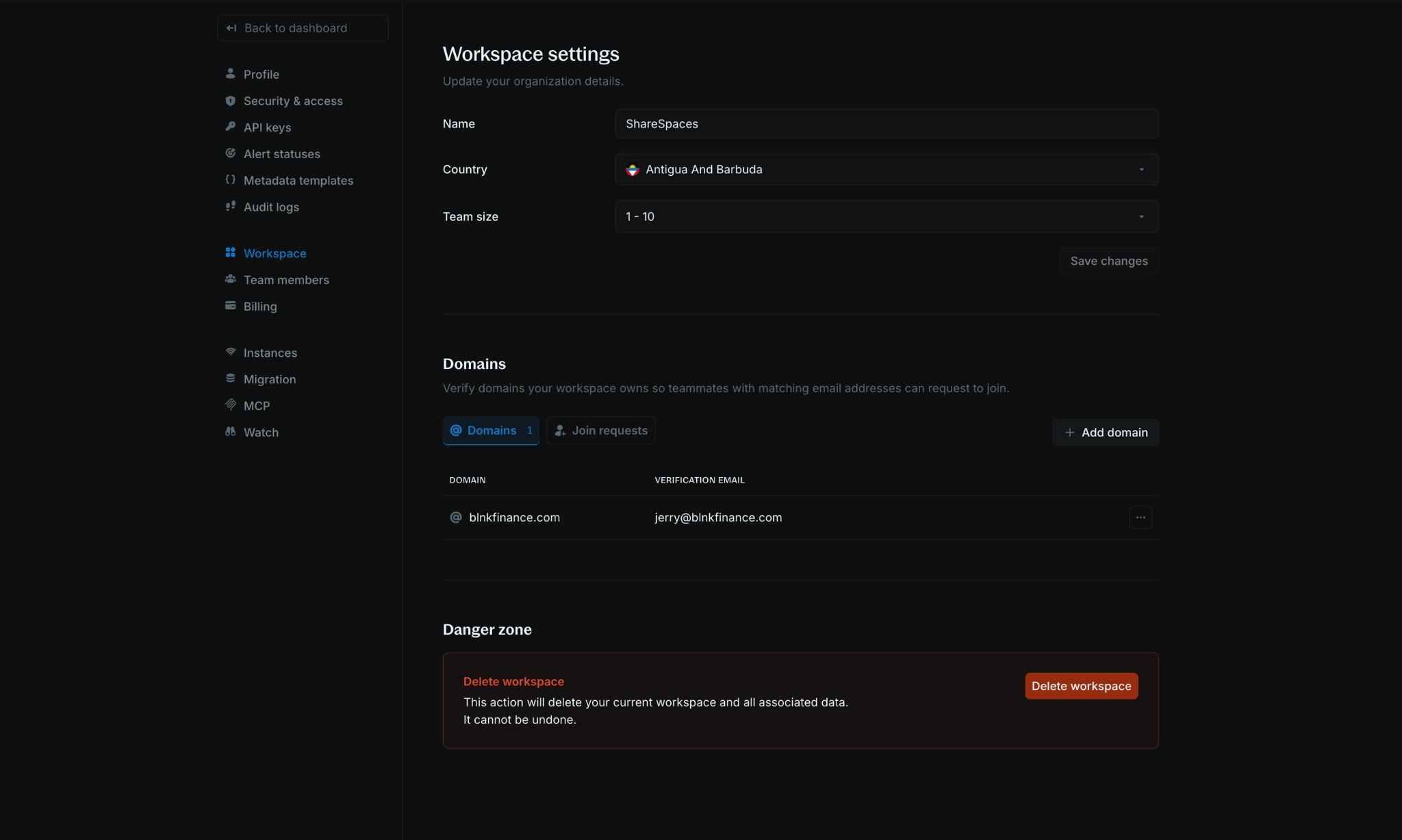1402x840 pixels.
Task: Click the at-sign icon beside blnkfinance.com
Action: click(x=456, y=518)
